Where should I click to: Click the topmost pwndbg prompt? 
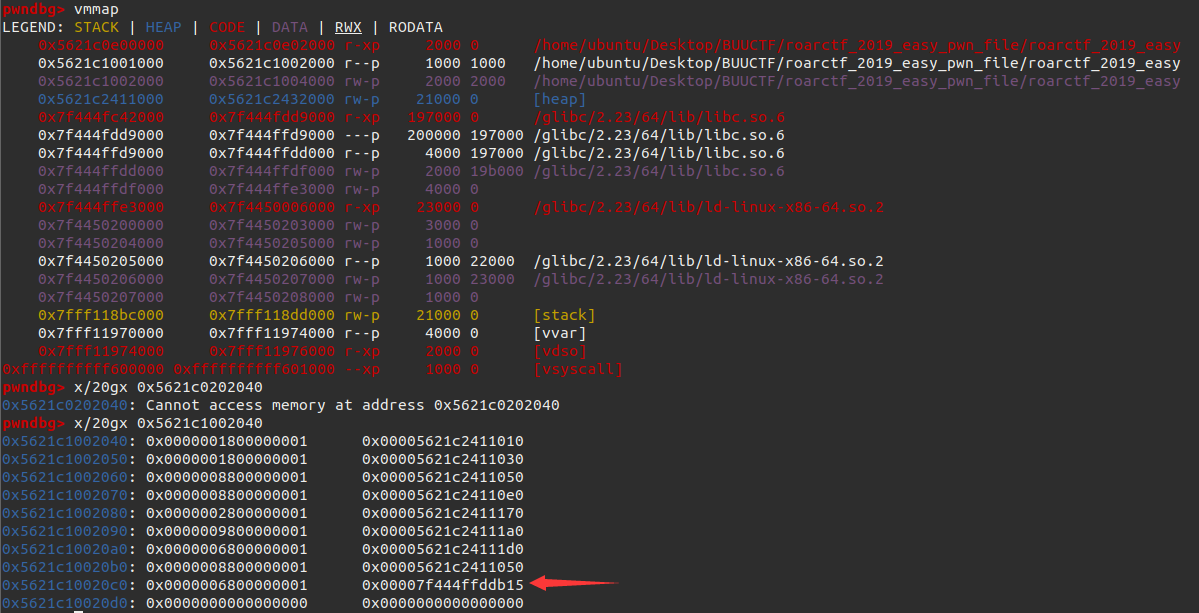pos(34,9)
